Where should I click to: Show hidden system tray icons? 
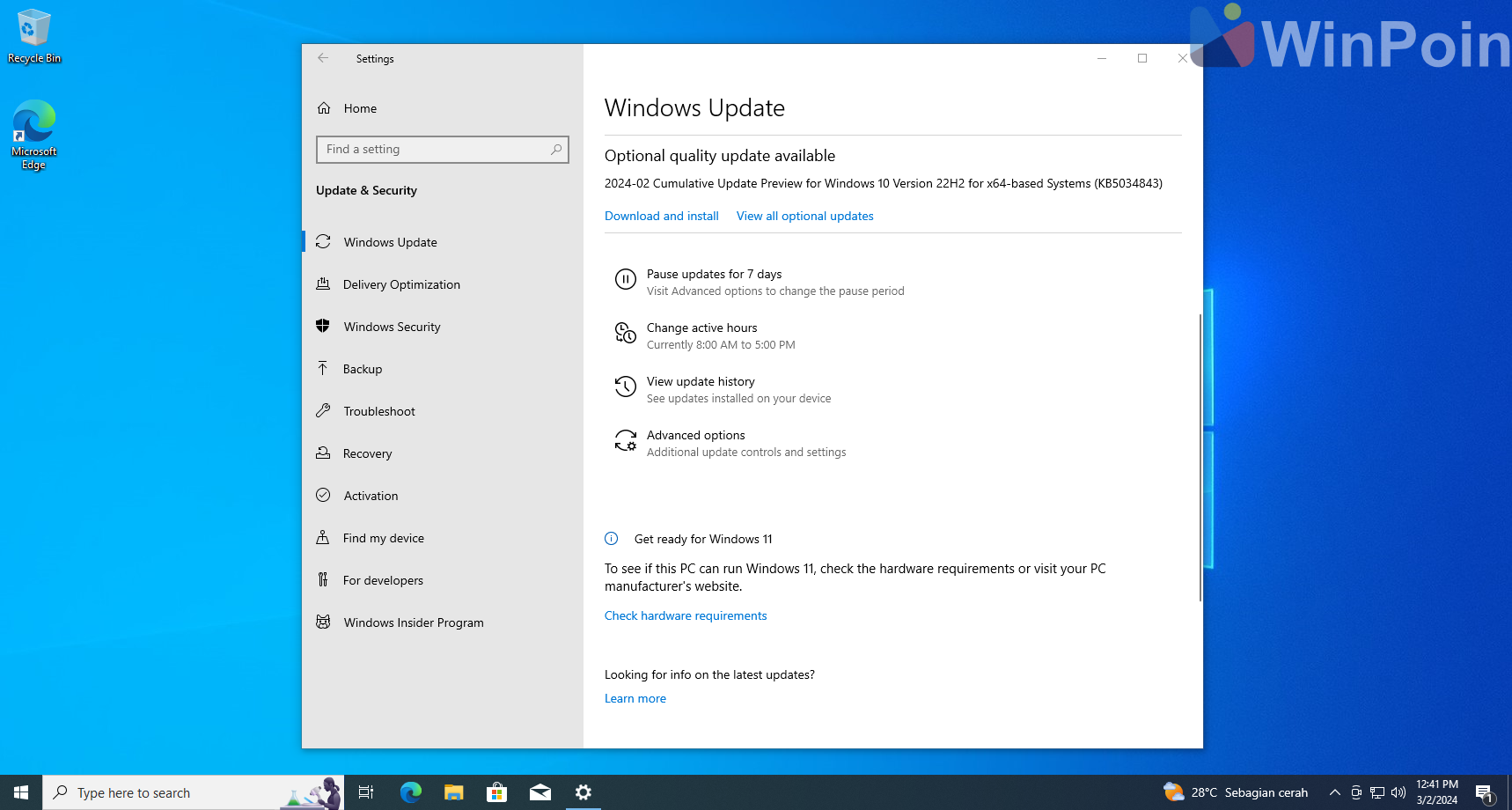point(1334,792)
